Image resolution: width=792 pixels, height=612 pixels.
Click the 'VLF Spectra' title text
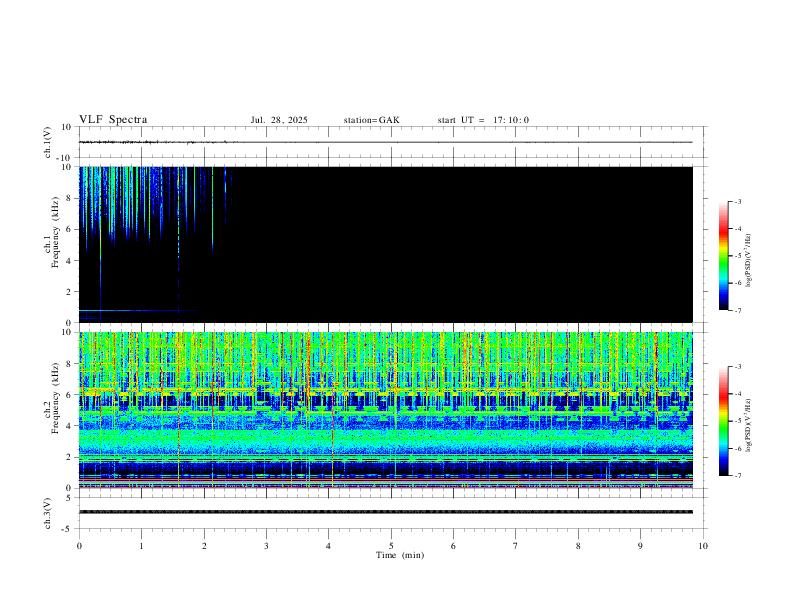point(113,120)
